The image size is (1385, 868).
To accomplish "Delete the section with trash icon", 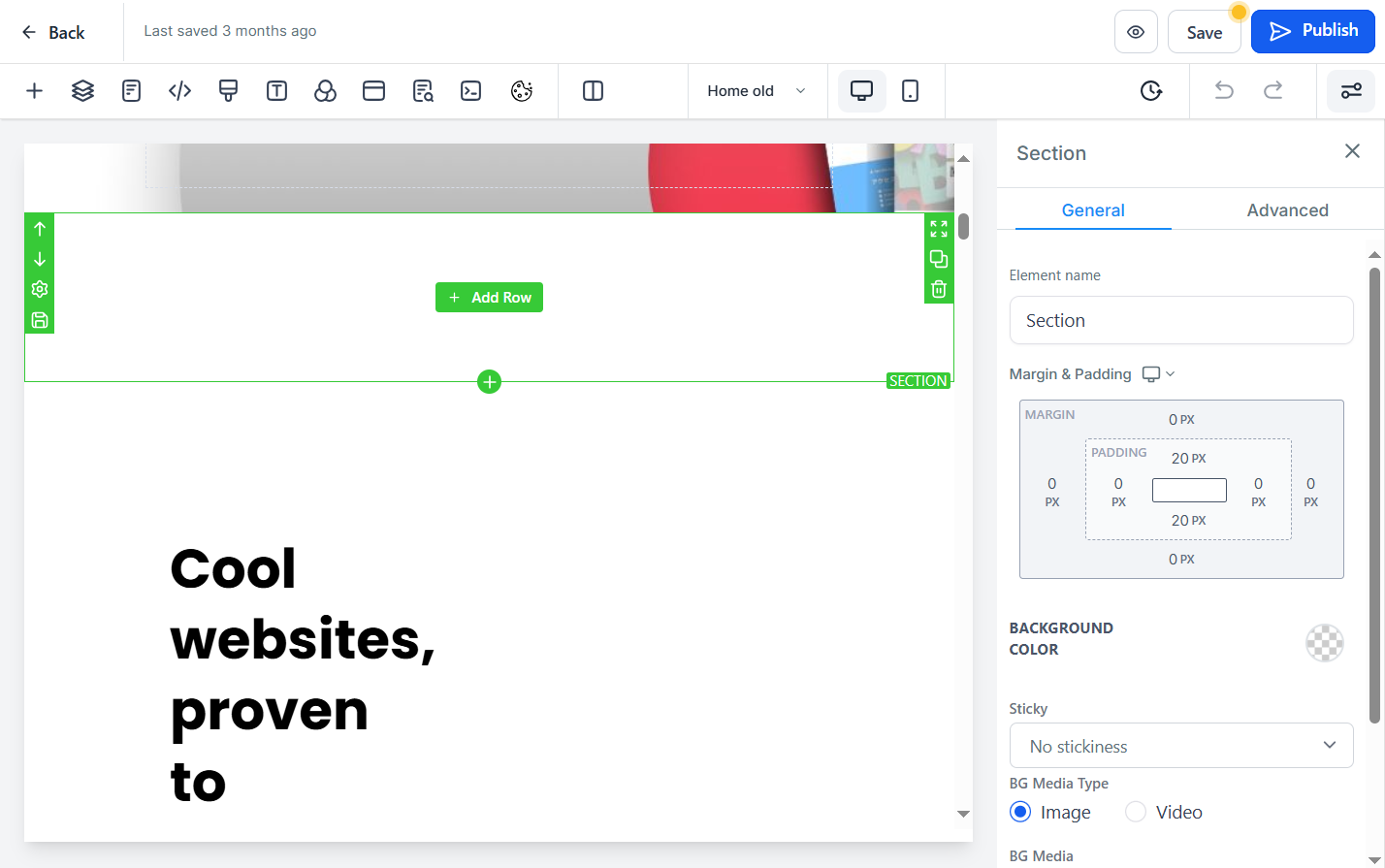I will pos(939,289).
